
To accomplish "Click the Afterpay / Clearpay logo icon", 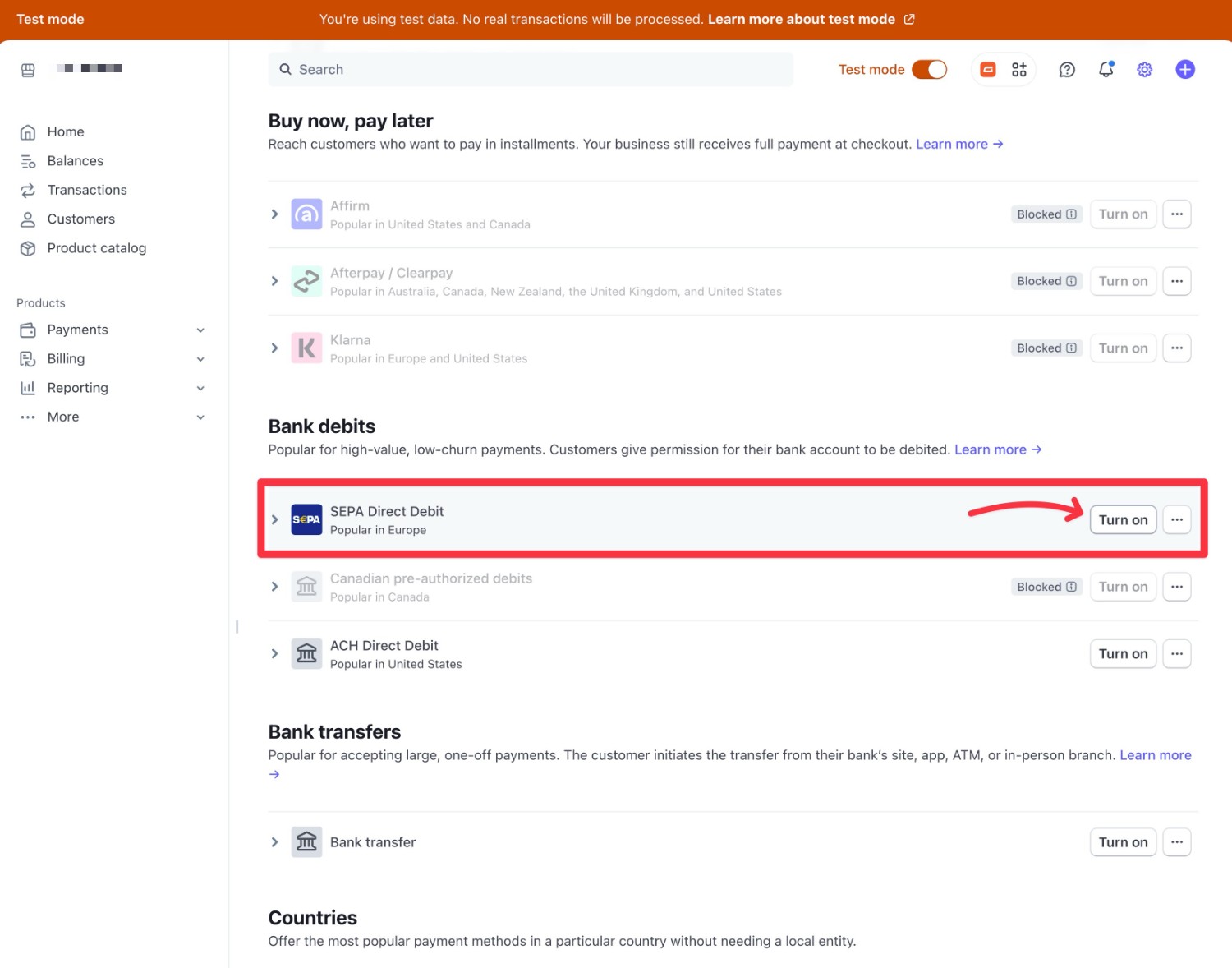I will point(306,281).
